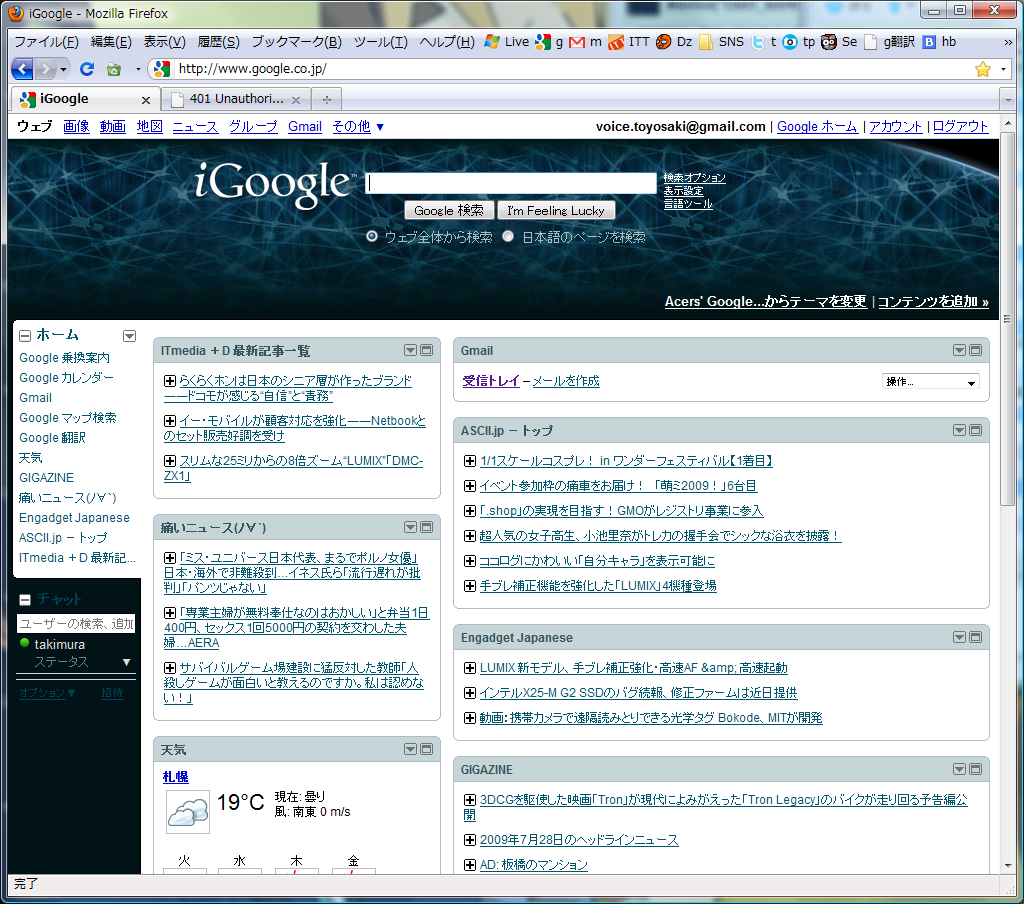Click the green home toolbar icon
The height and width of the screenshot is (904, 1024).
coord(114,69)
